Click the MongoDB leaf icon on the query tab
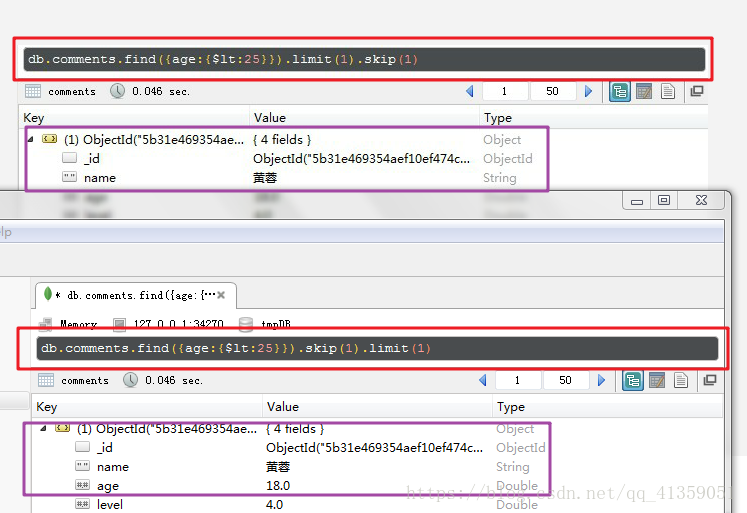The image size is (747, 513). (x=48, y=294)
